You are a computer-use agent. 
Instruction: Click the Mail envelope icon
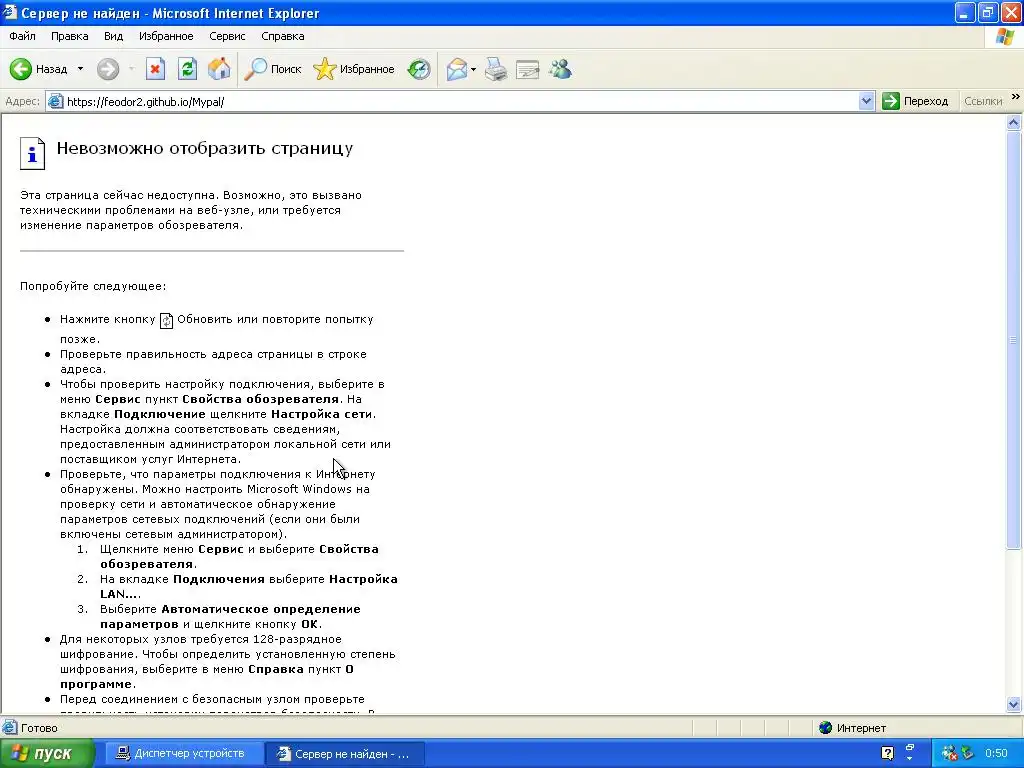point(457,69)
